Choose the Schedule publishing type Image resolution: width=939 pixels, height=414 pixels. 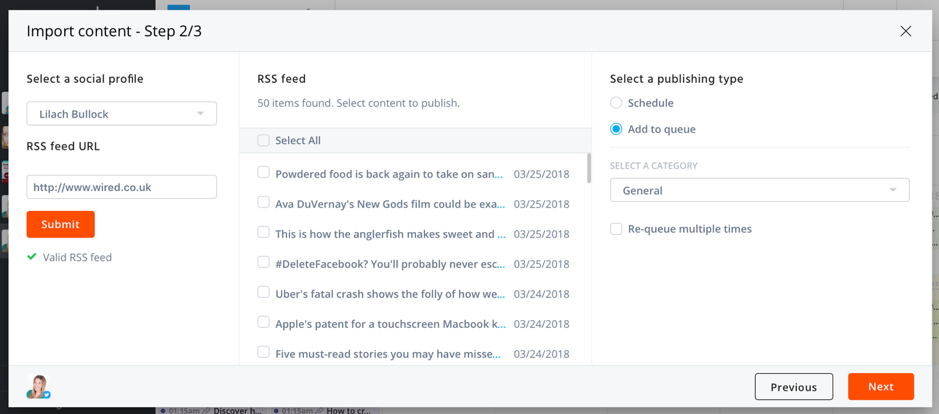click(x=616, y=103)
